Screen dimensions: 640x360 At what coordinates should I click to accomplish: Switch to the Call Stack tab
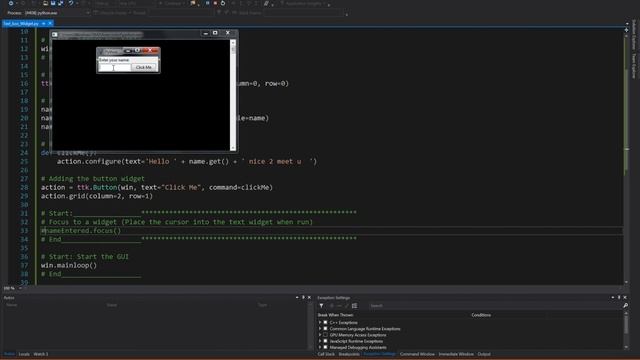[326, 354]
